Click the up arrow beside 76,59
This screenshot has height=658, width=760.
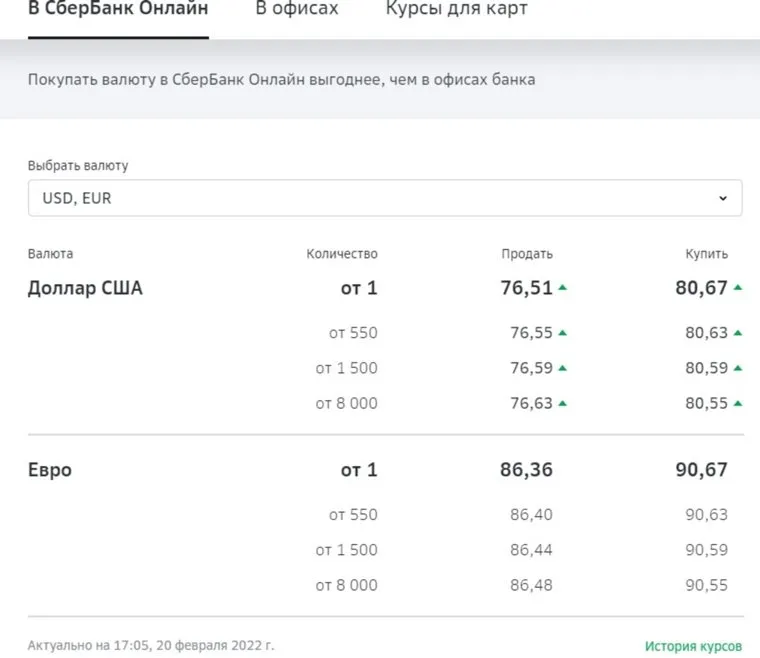(563, 368)
